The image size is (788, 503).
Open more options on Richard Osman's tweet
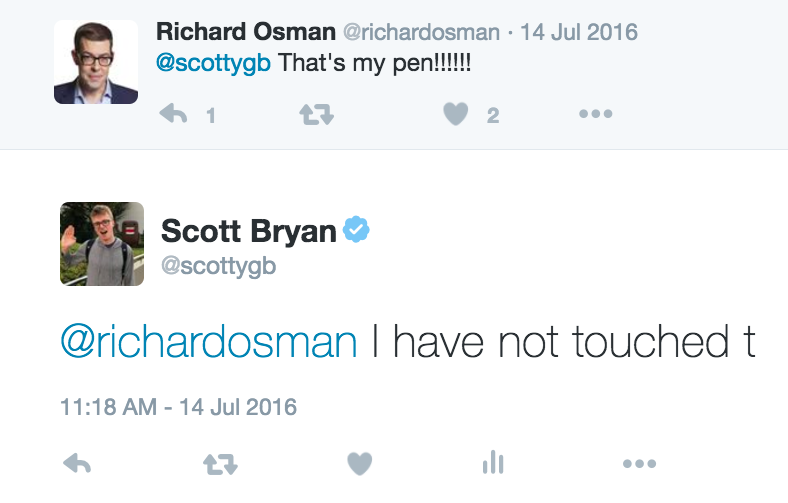pyautogui.click(x=596, y=114)
